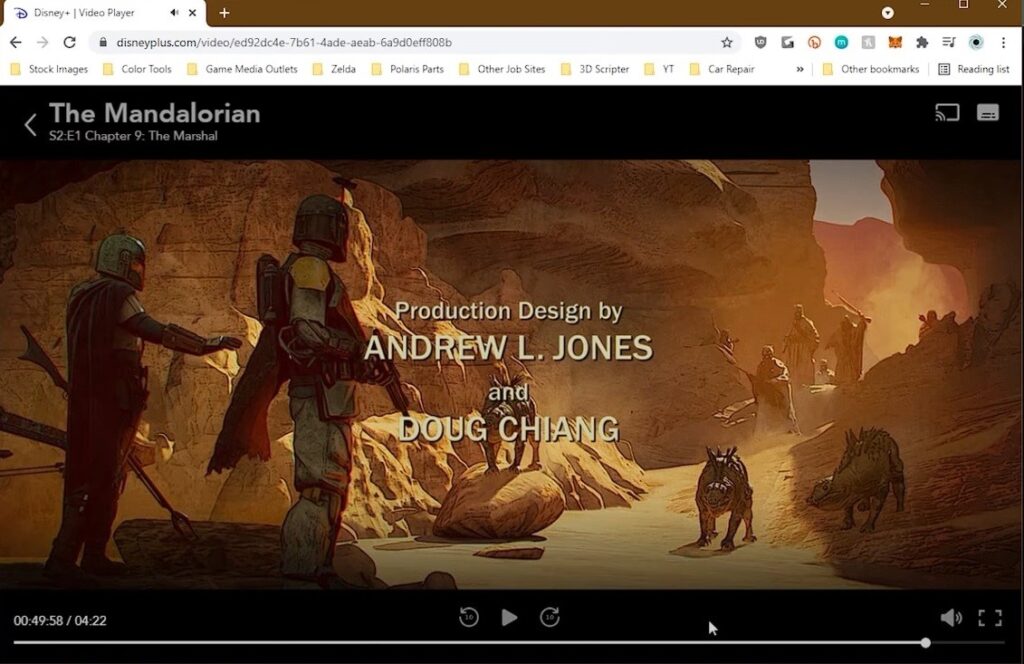The image size is (1024, 664).
Task: Go back from The Mandalorian player
Action: (x=30, y=124)
